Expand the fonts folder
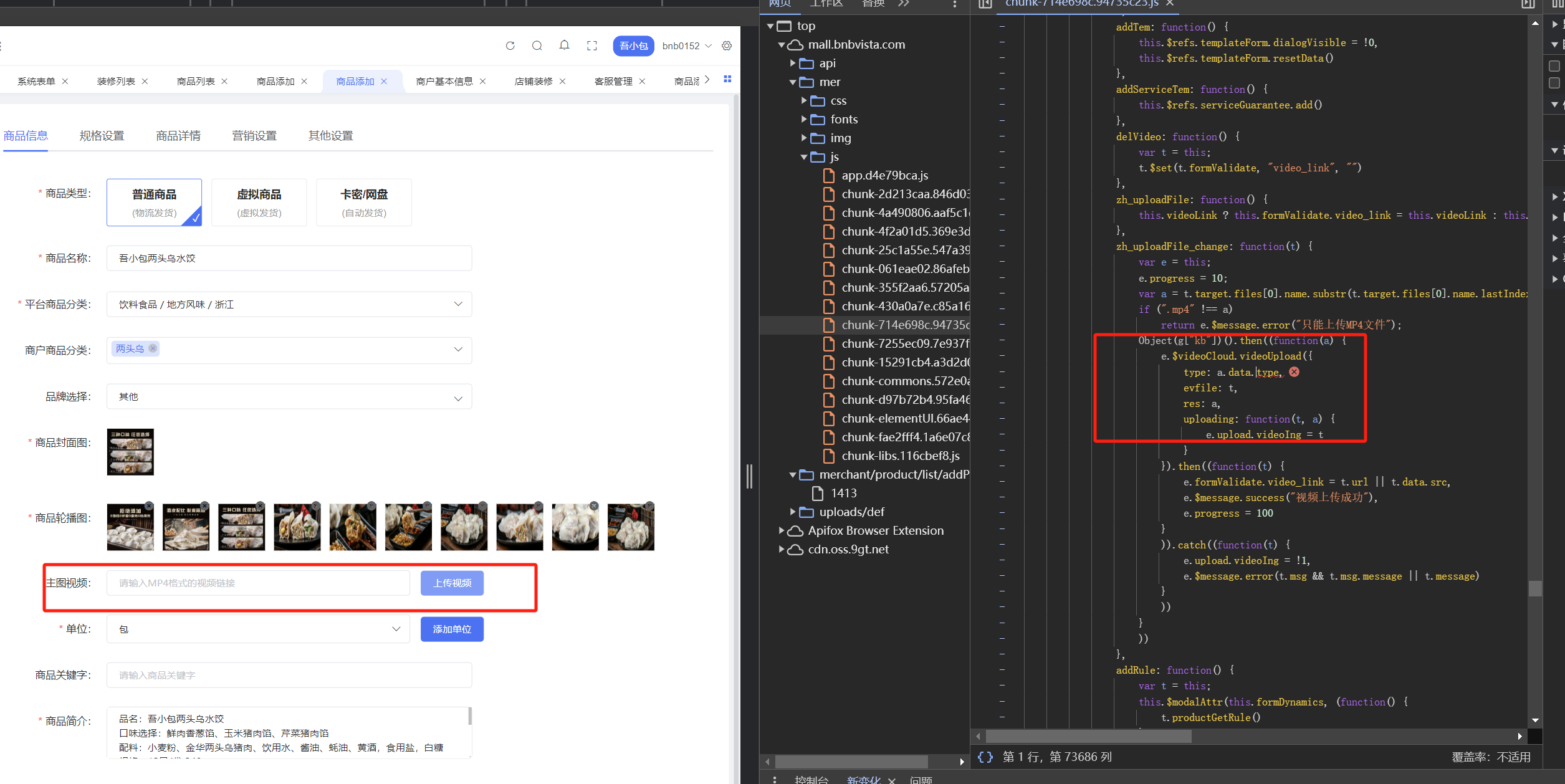This screenshot has height=784, width=1565. pos(804,120)
